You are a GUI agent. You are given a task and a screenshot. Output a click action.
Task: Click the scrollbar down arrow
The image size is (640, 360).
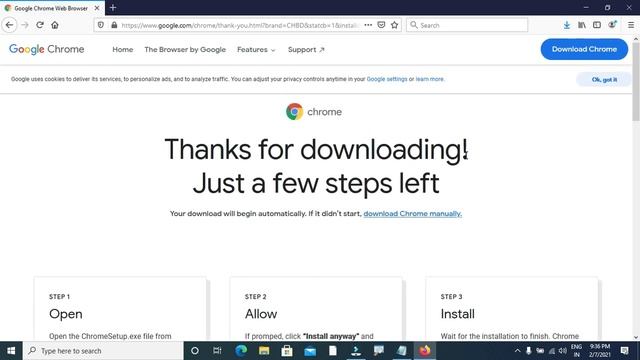tap(636, 337)
